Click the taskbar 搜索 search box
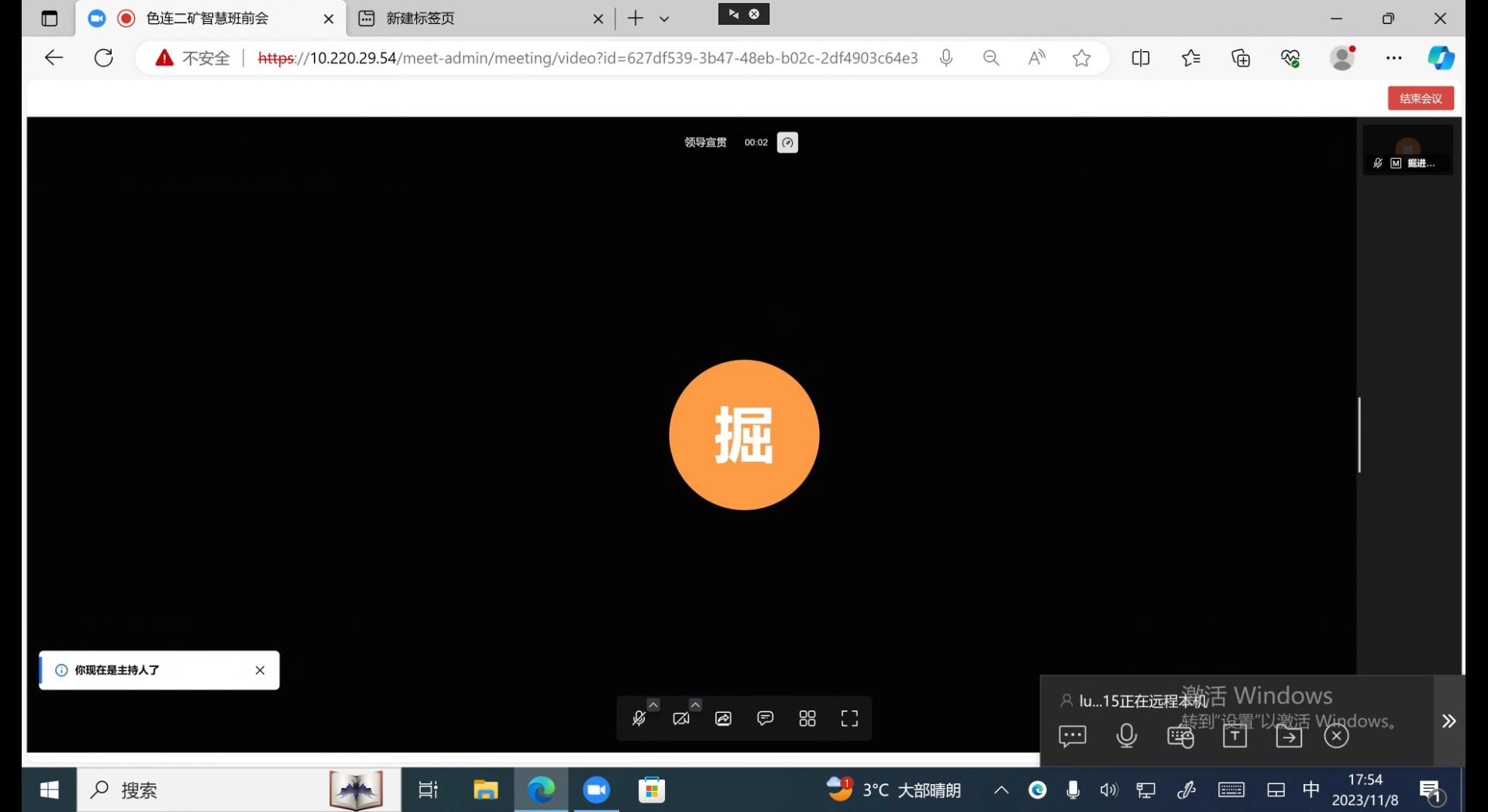 coord(239,790)
